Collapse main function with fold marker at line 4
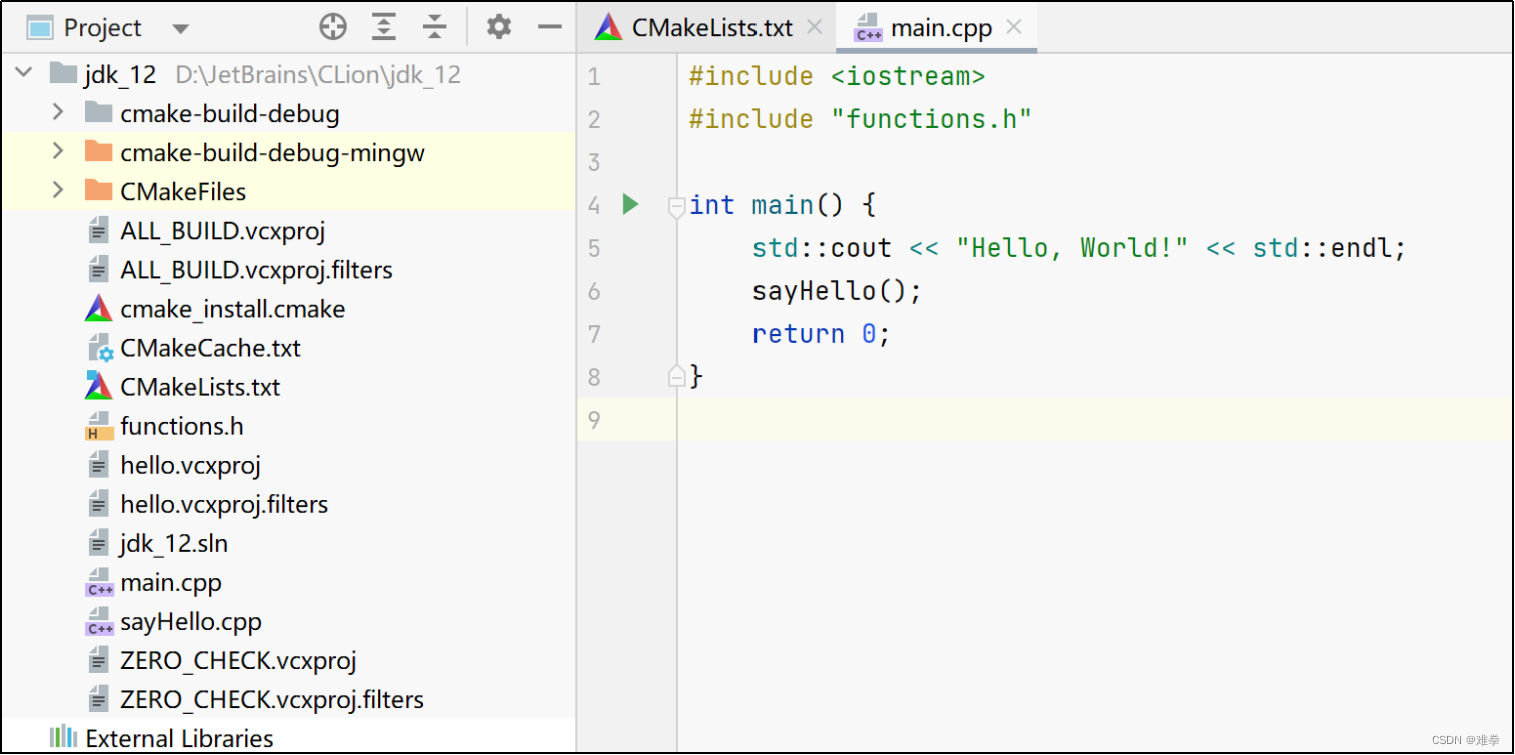Image resolution: width=1515 pixels, height=755 pixels. tap(676, 206)
